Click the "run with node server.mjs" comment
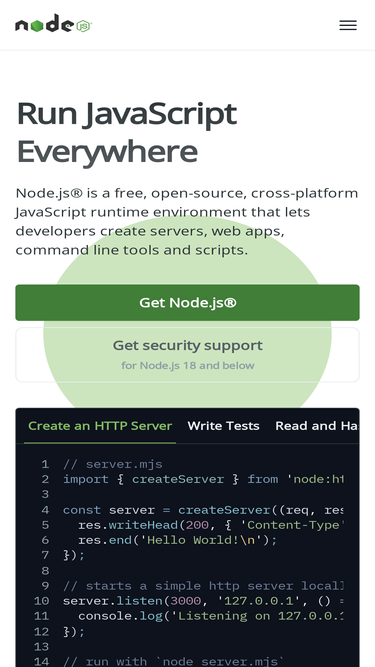Image resolution: width=375 pixels, height=667 pixels. pos(173,661)
